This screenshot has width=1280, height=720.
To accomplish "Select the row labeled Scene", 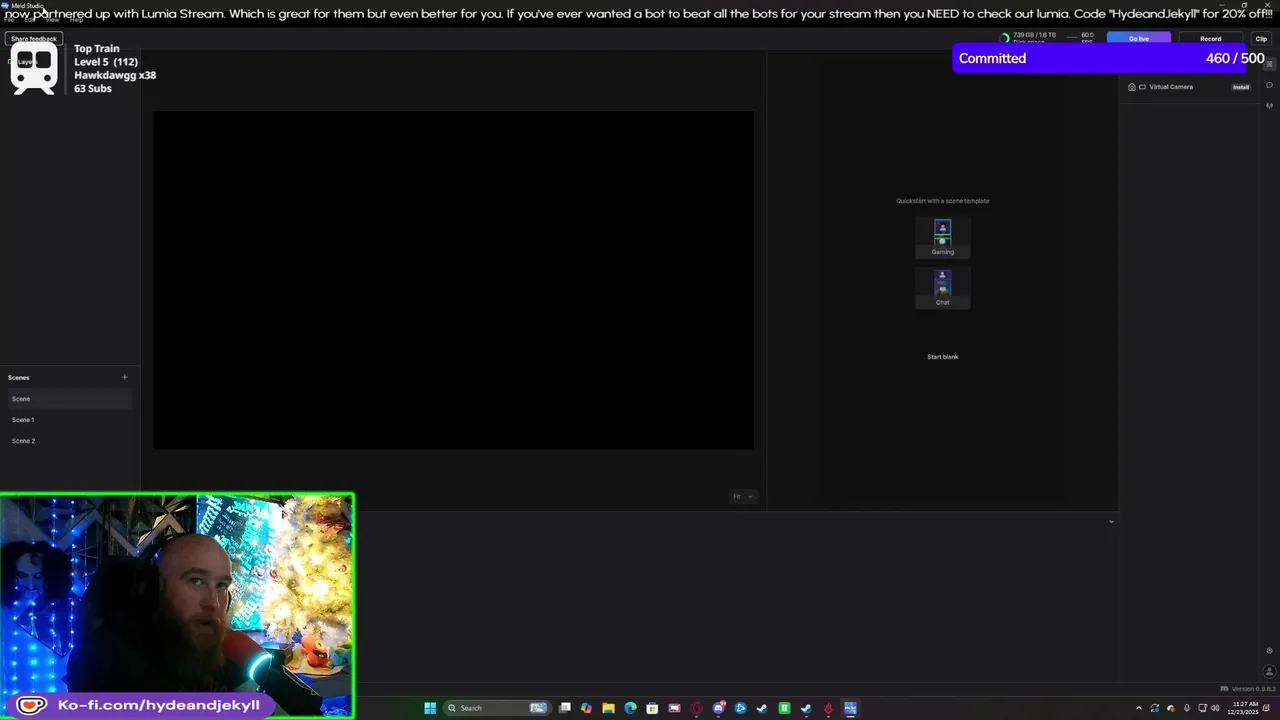I will 69,399.
